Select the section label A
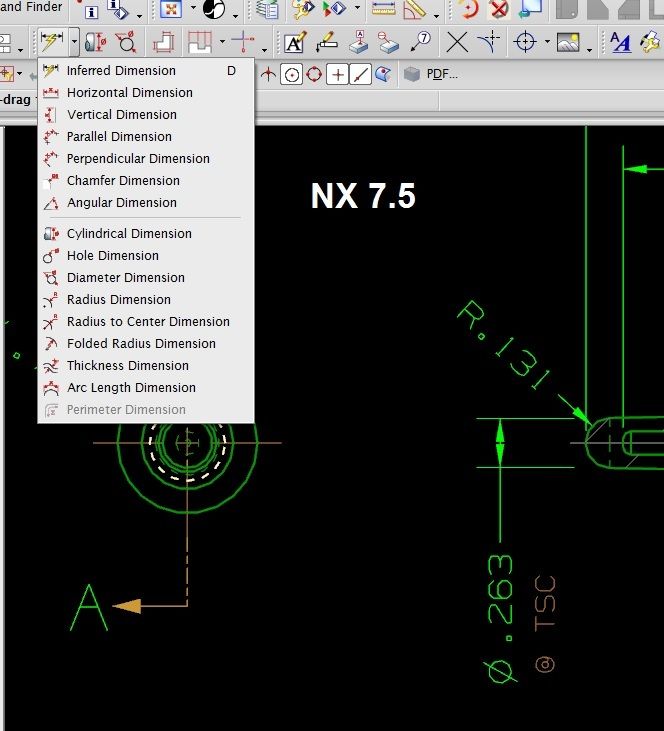This screenshot has height=731, width=664. point(89,608)
